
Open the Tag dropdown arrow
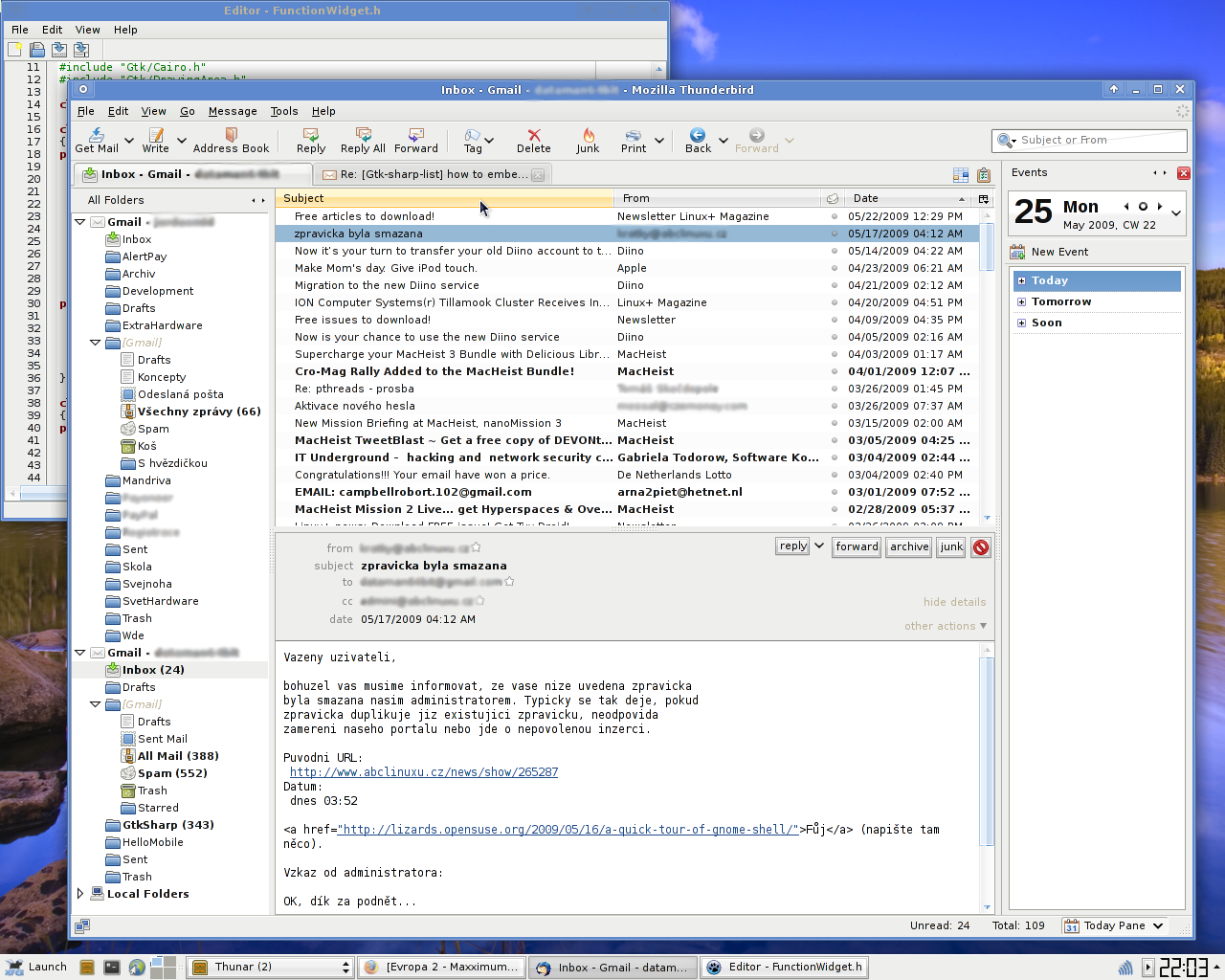pos(490,140)
